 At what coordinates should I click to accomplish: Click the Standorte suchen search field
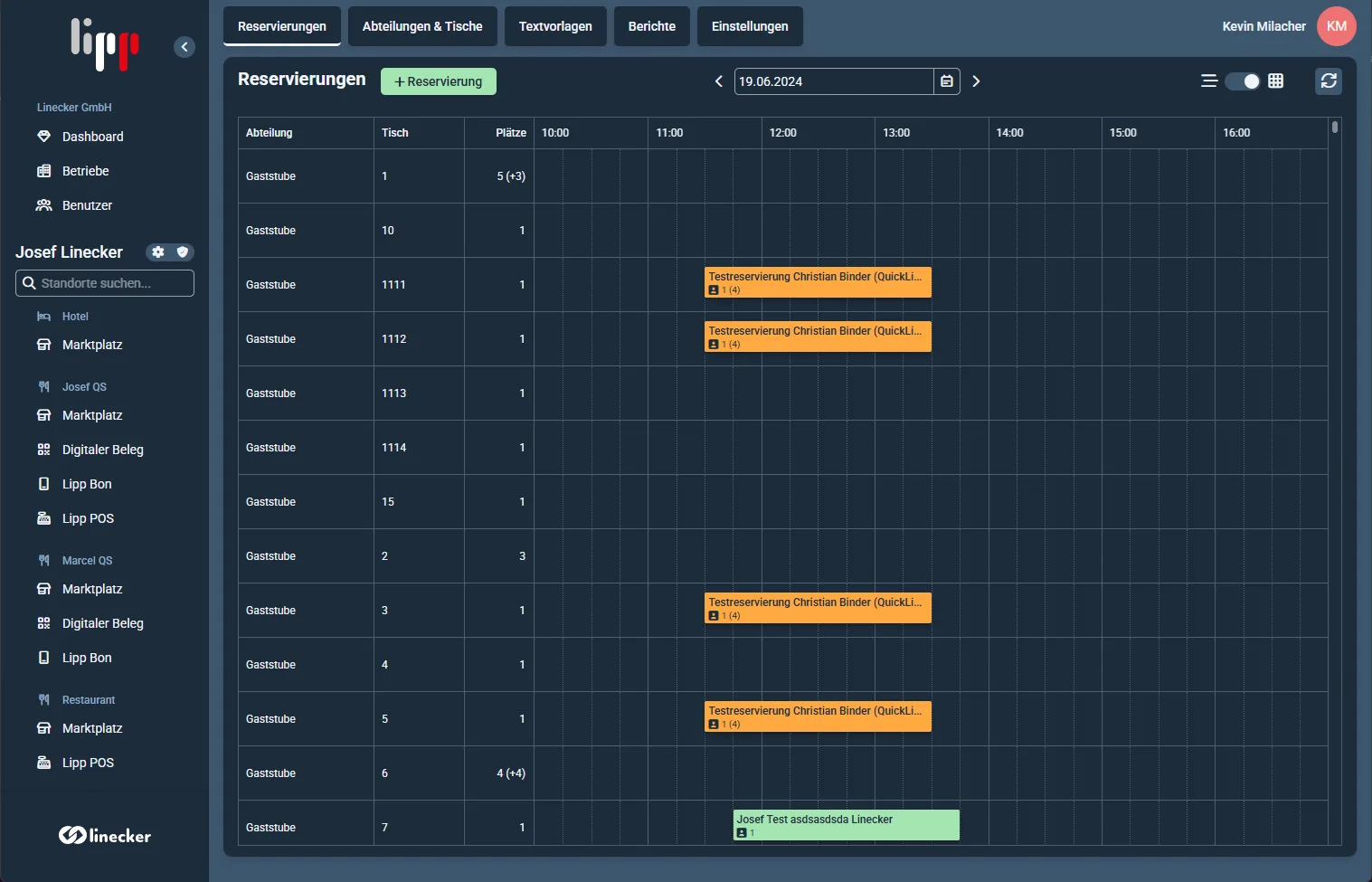[105, 283]
